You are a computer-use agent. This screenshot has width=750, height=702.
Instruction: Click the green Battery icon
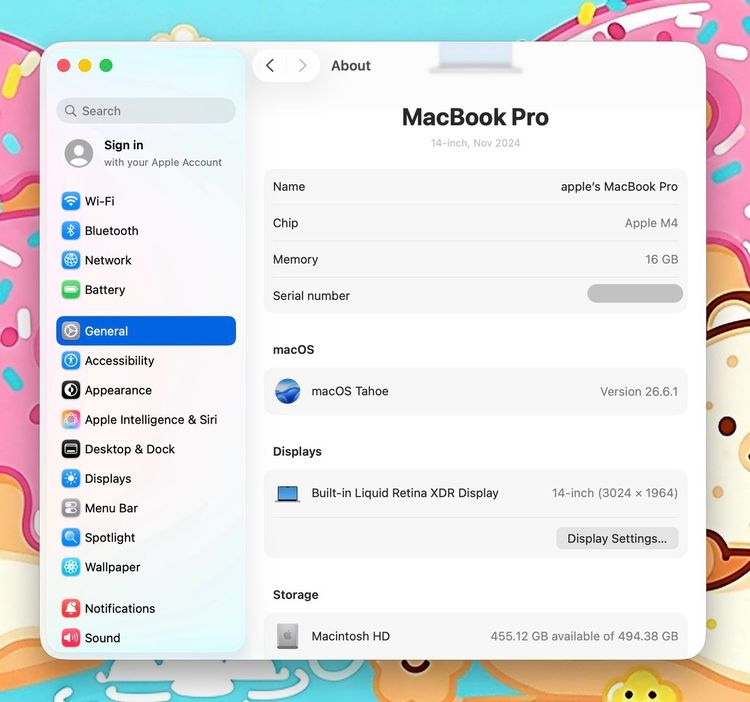71,289
